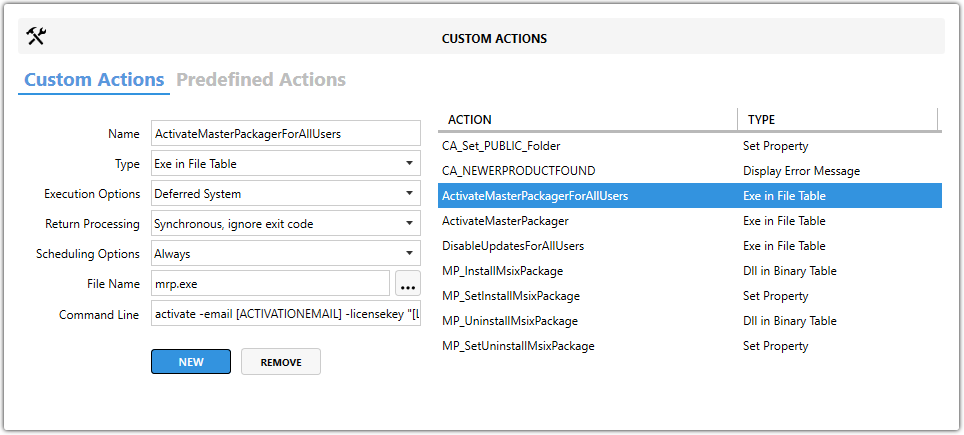Viewport: 964px width, 435px height.
Task: Select the CA_Set_PUBLIC_Folder row
Action: click(x=690, y=146)
